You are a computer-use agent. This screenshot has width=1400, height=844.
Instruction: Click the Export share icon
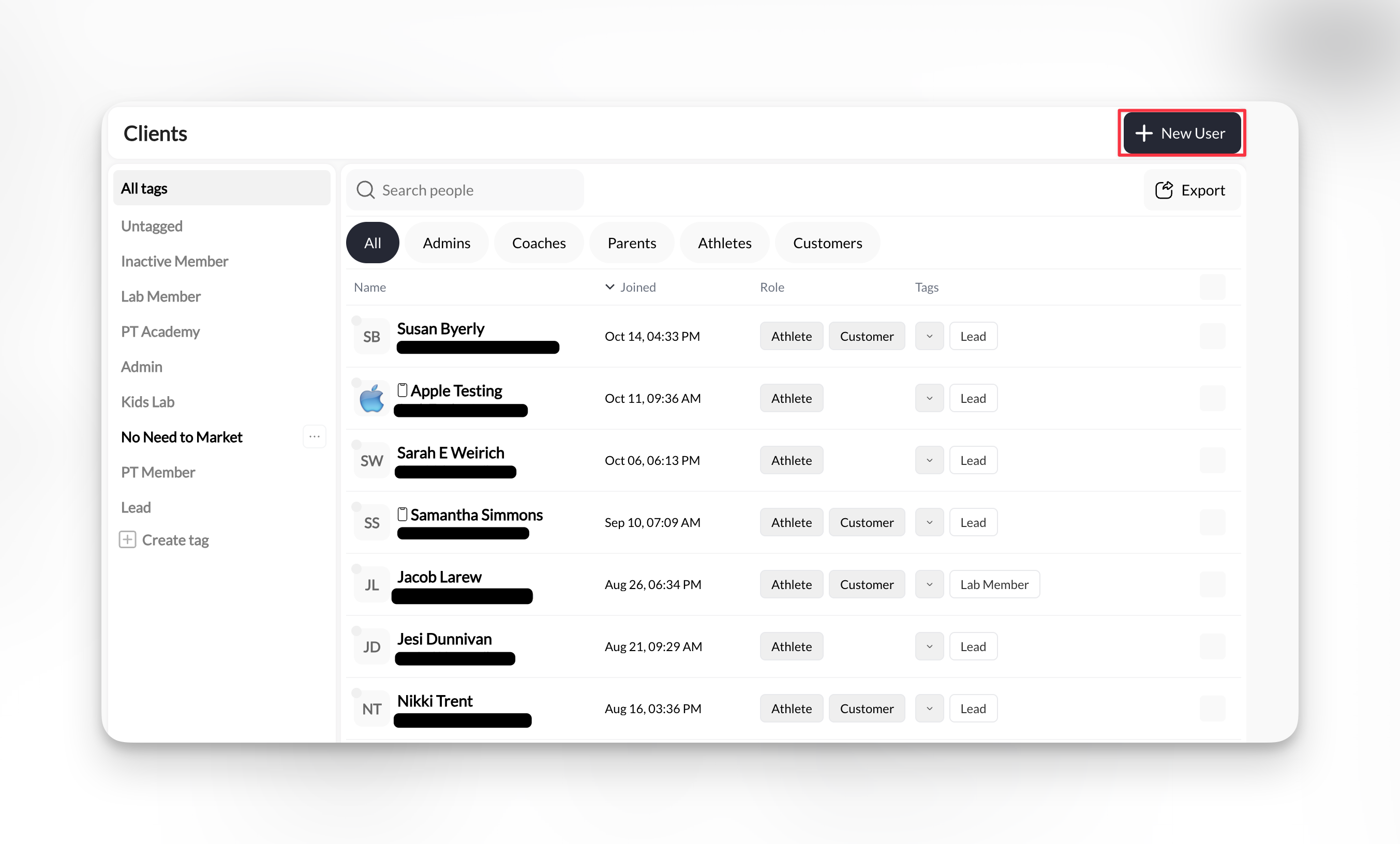tap(1164, 190)
